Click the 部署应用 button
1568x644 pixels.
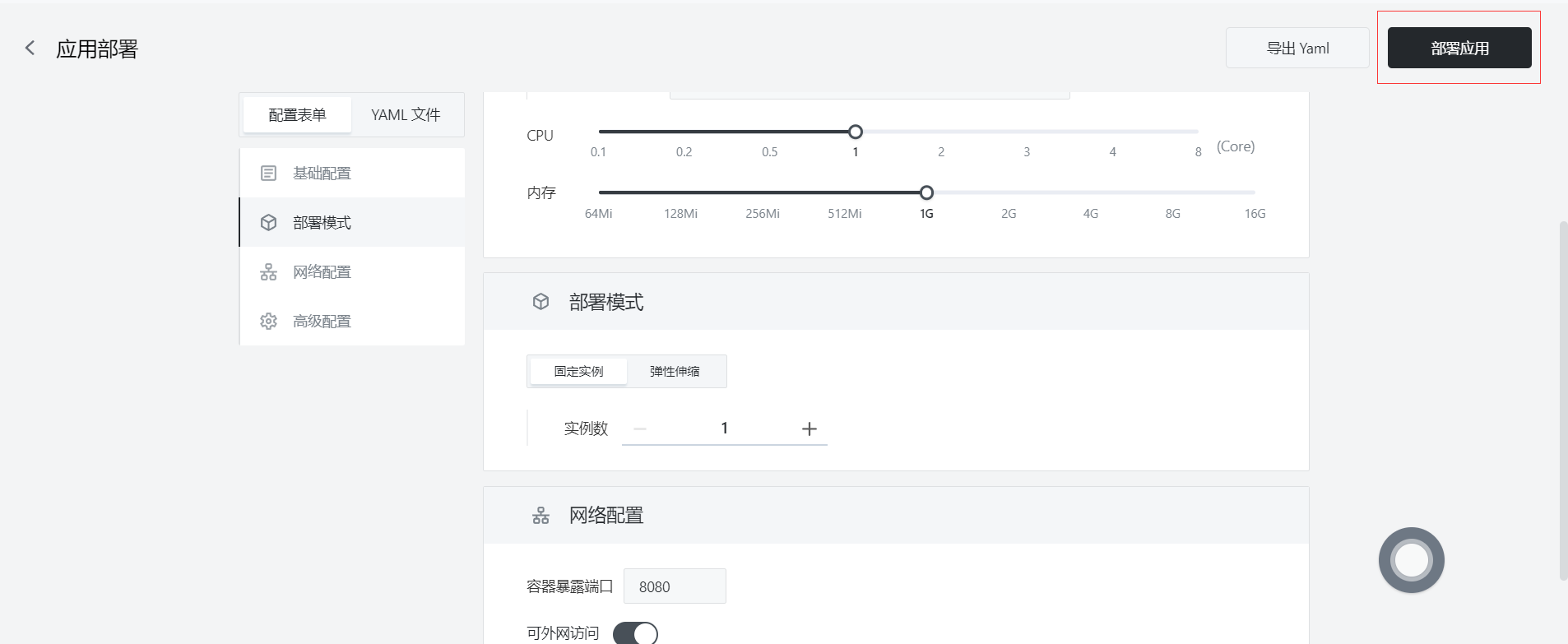pos(1459,49)
